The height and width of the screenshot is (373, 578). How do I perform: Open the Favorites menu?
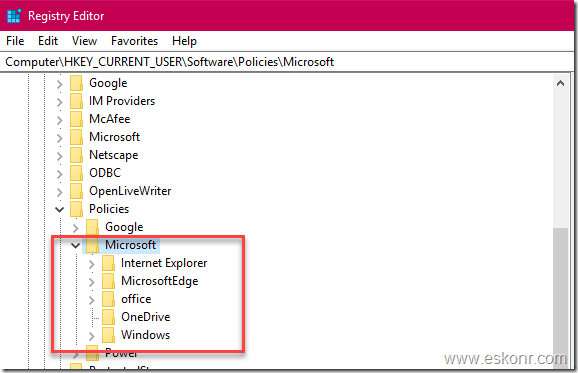135,41
